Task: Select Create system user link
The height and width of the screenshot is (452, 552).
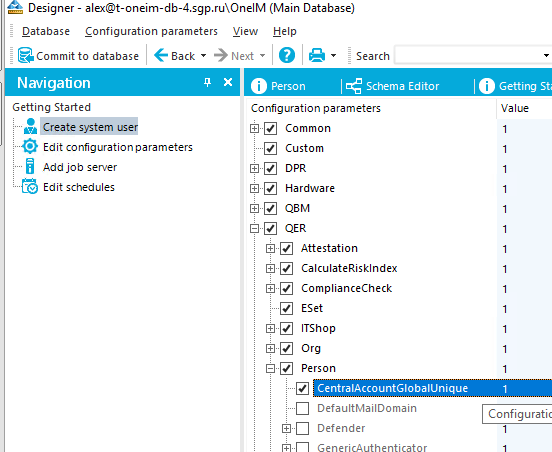Action: [90, 127]
